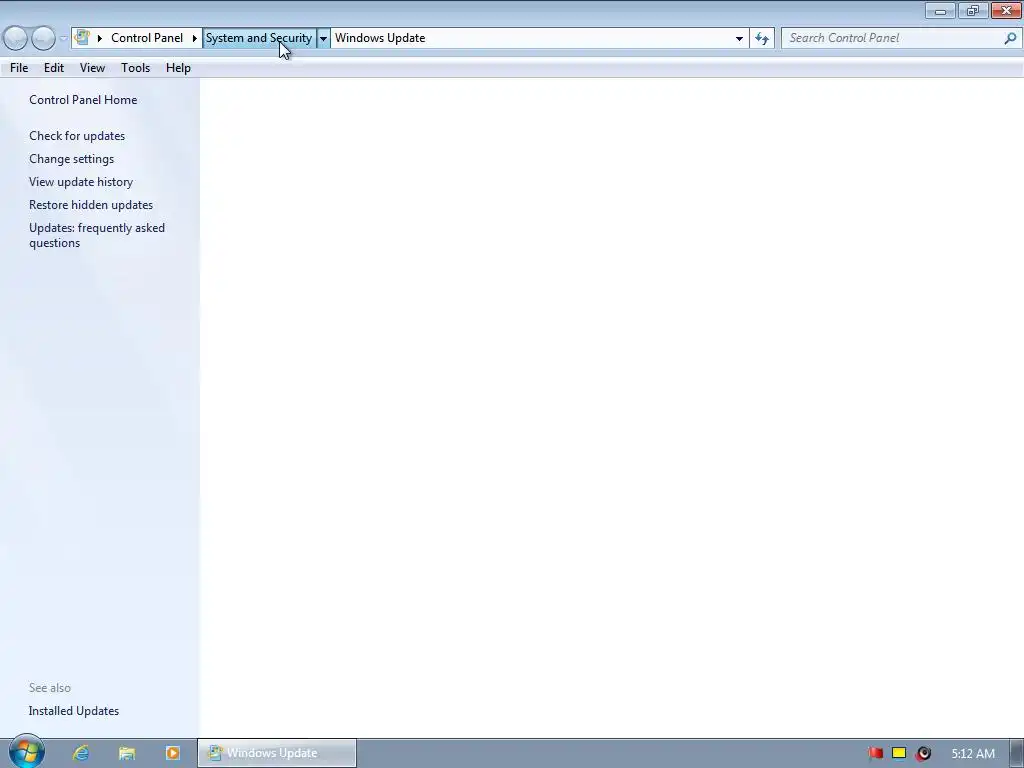Restore down the Windows Update window
The height and width of the screenshot is (768, 1024).
(973, 11)
